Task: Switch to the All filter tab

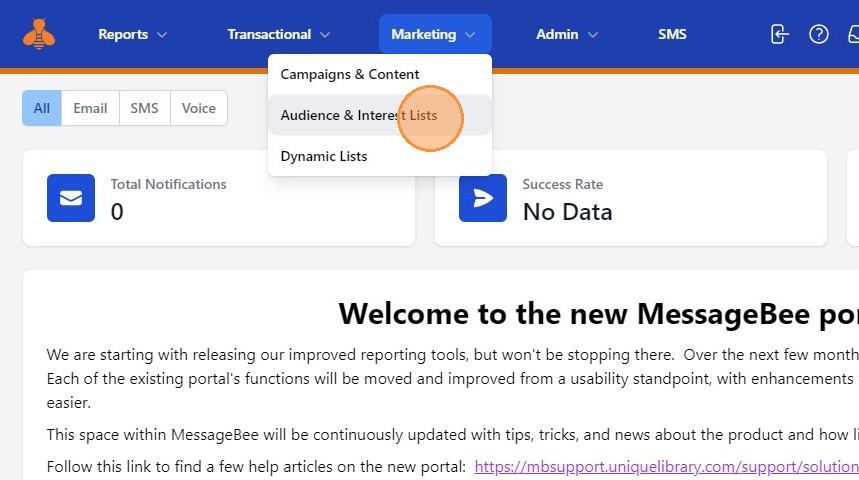Action: (x=42, y=108)
